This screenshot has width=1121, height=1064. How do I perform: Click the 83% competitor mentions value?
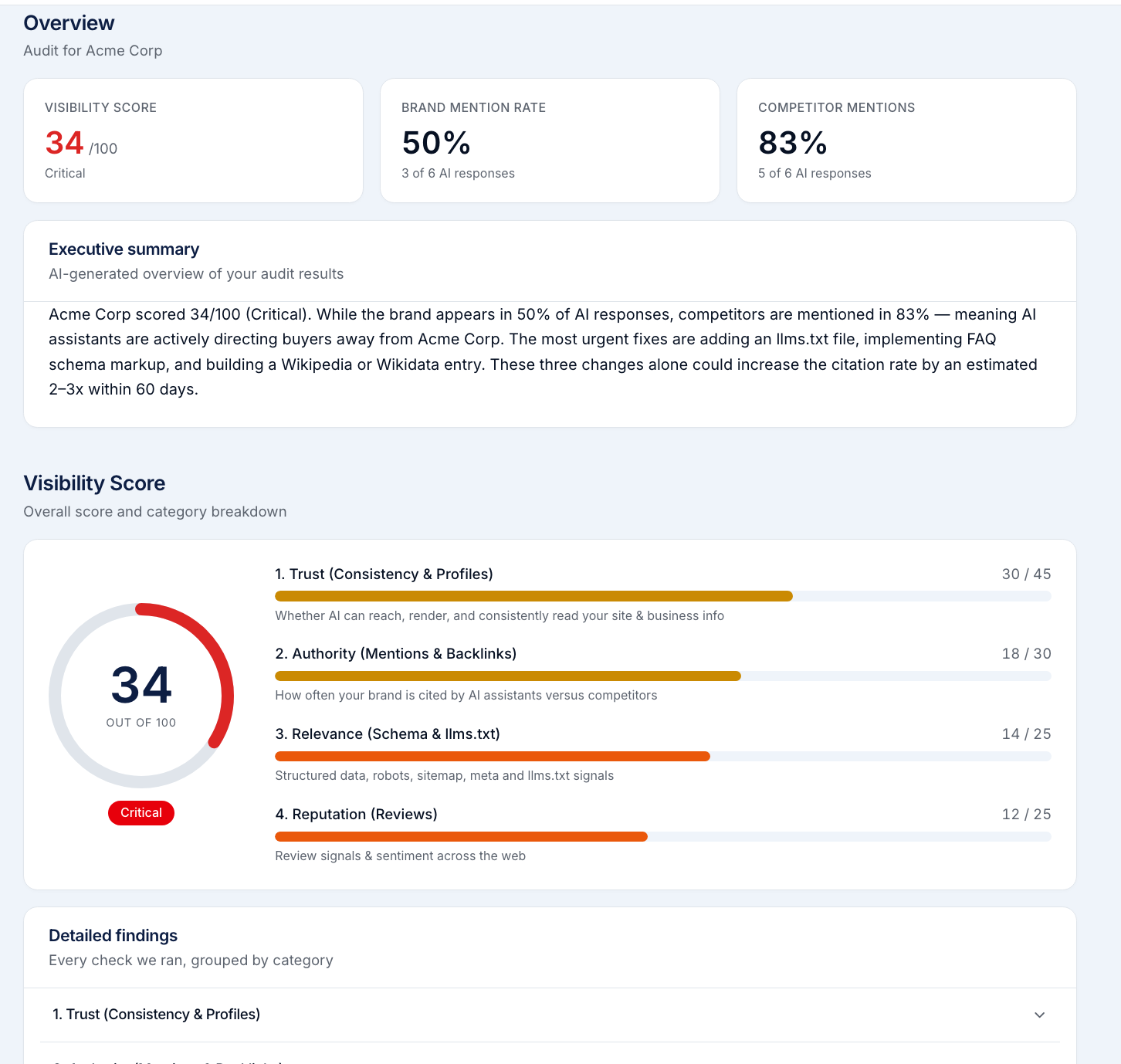[793, 143]
